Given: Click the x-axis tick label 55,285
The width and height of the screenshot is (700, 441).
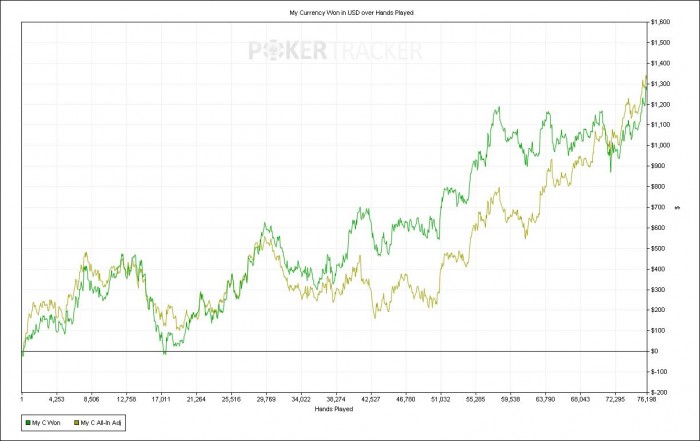Looking at the screenshot, I should (475, 399).
